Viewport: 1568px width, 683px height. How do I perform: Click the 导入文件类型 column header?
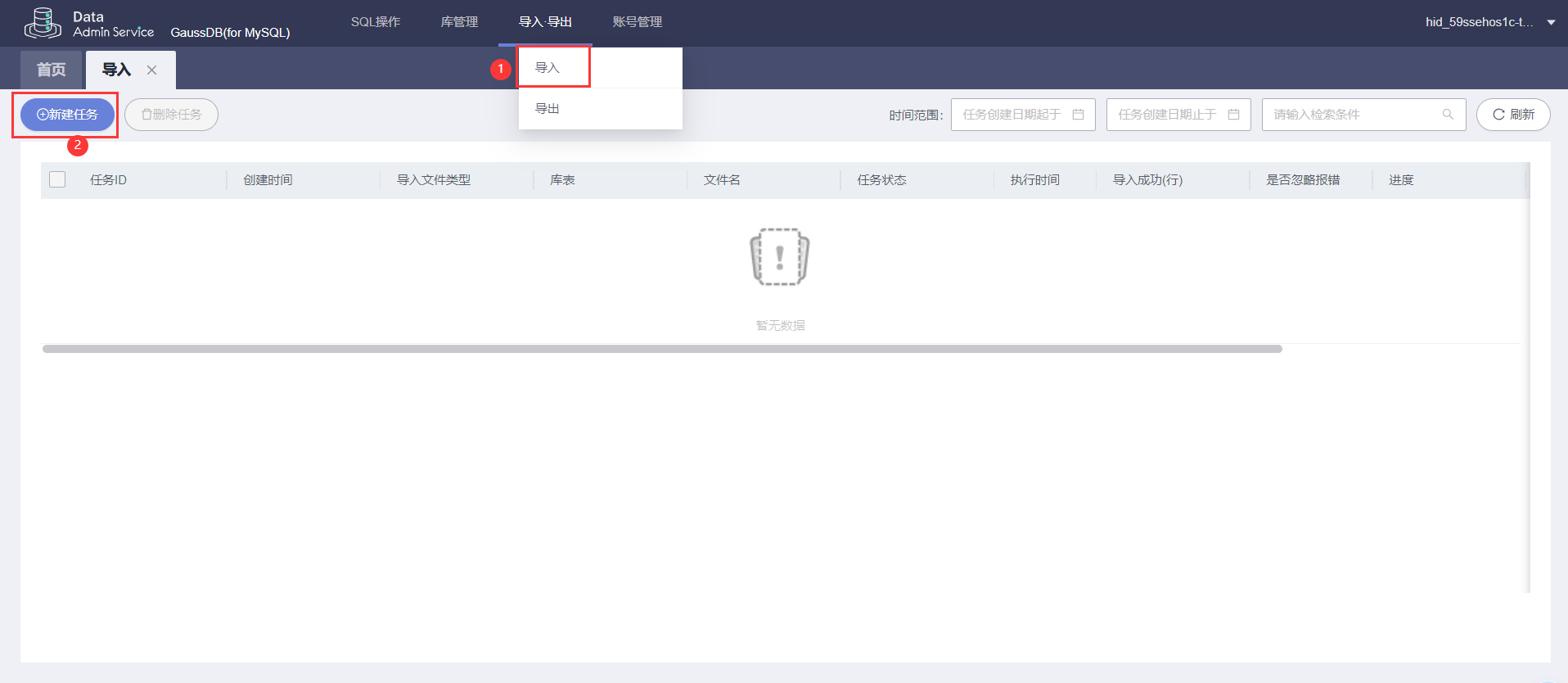(x=434, y=180)
